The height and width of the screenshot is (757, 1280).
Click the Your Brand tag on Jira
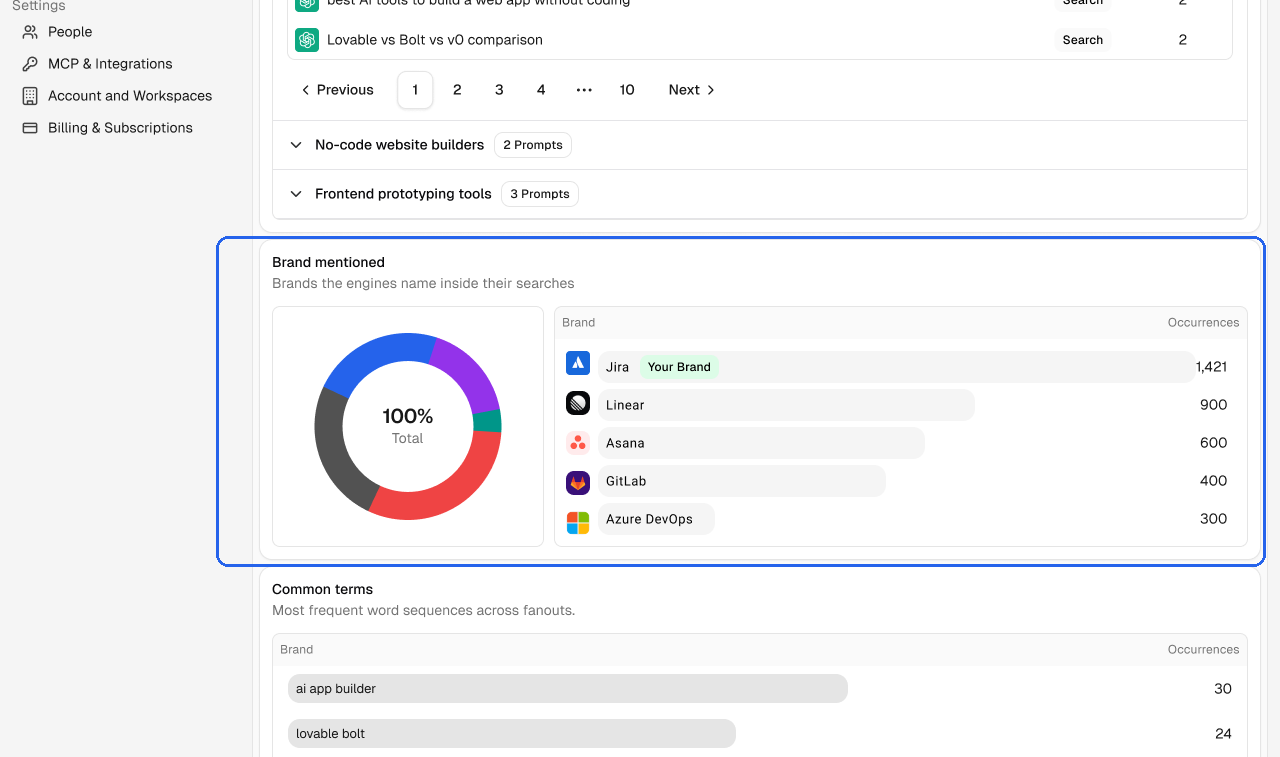679,367
